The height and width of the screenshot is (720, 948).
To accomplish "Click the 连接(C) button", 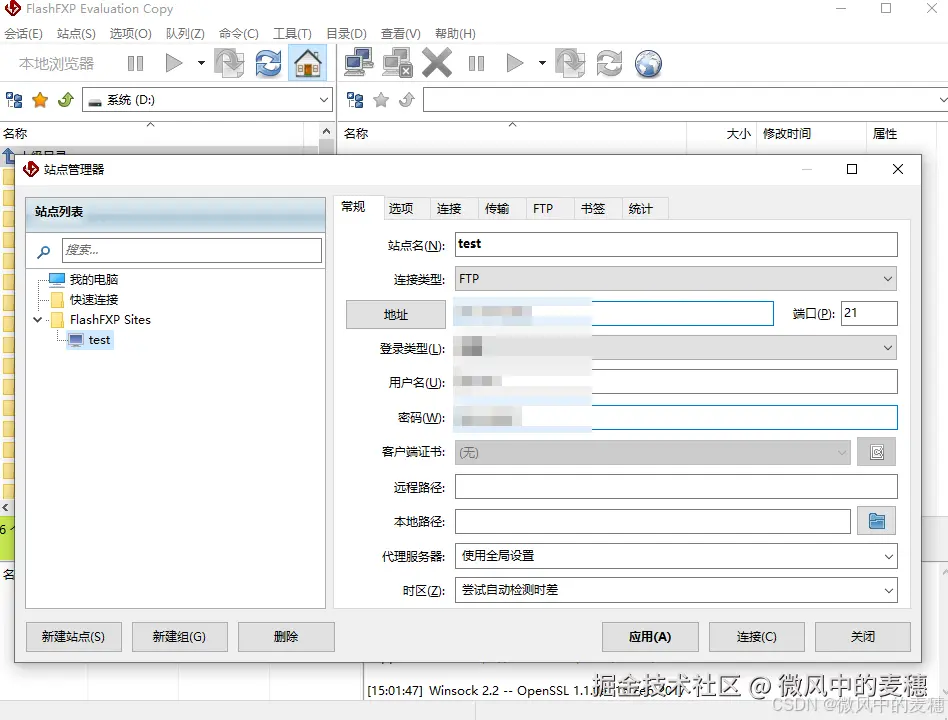I will [x=756, y=637].
